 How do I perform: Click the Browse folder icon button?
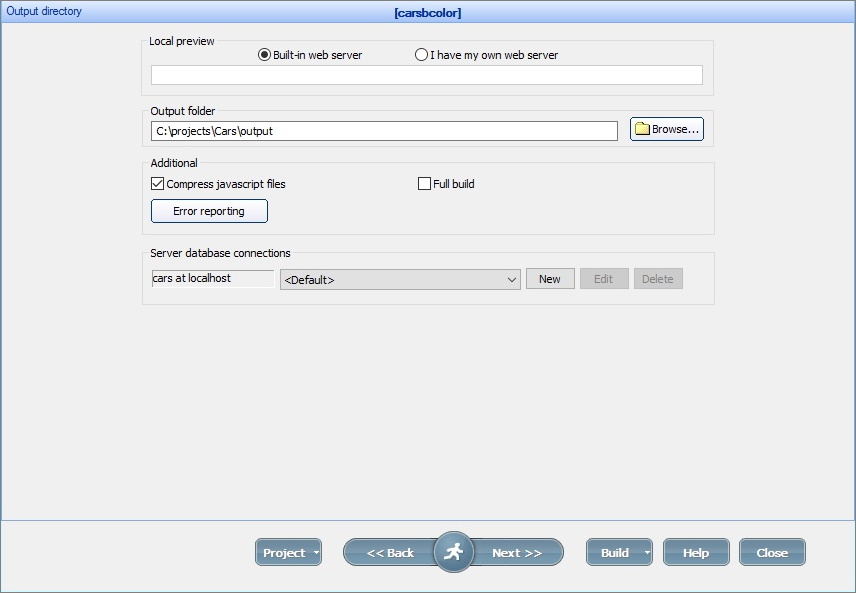point(666,130)
